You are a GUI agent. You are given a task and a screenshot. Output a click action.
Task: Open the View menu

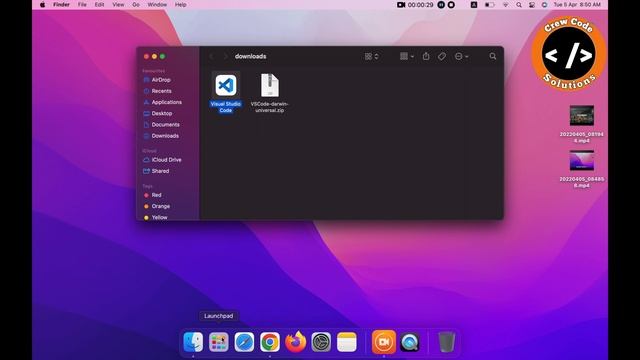tap(118, 4)
